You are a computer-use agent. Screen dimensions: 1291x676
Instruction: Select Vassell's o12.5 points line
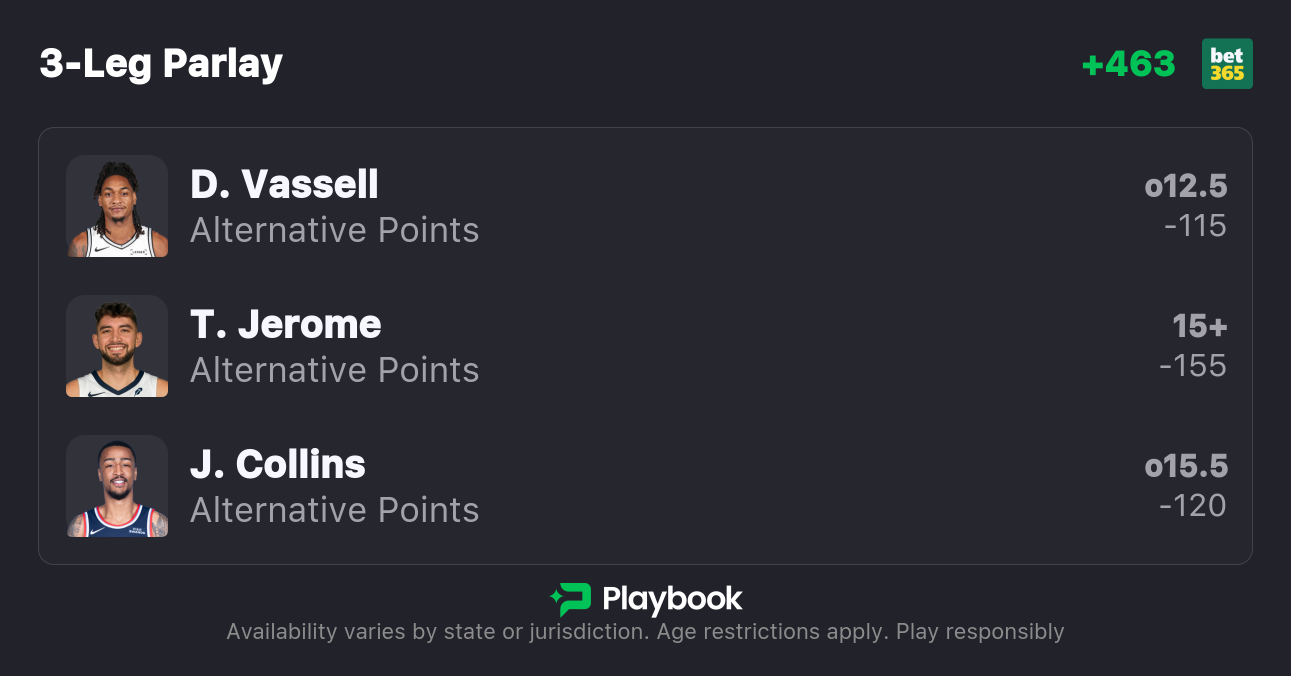[1185, 187]
